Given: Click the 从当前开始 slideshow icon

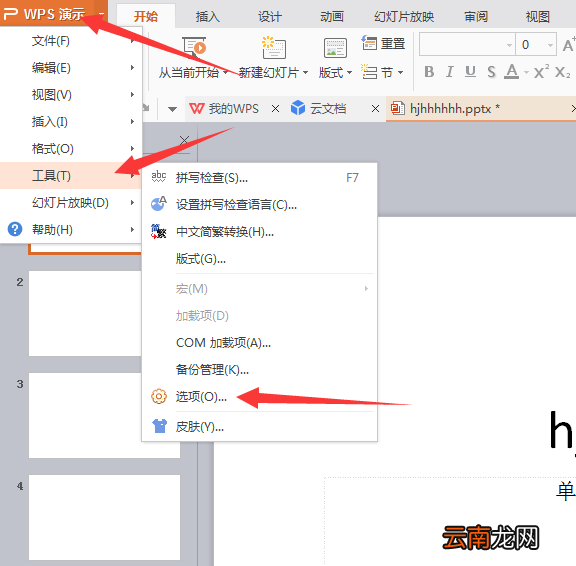Looking at the screenshot, I should tap(194, 47).
